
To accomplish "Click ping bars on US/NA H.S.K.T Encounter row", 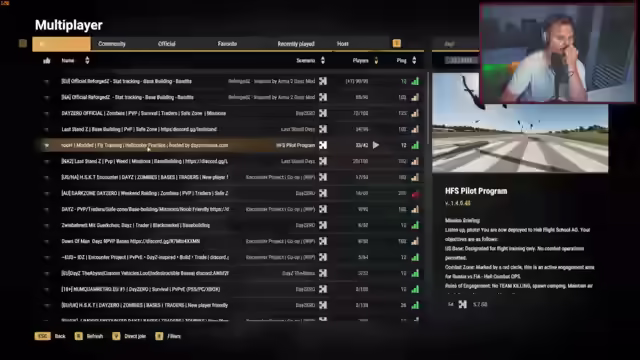I will [x=415, y=177].
